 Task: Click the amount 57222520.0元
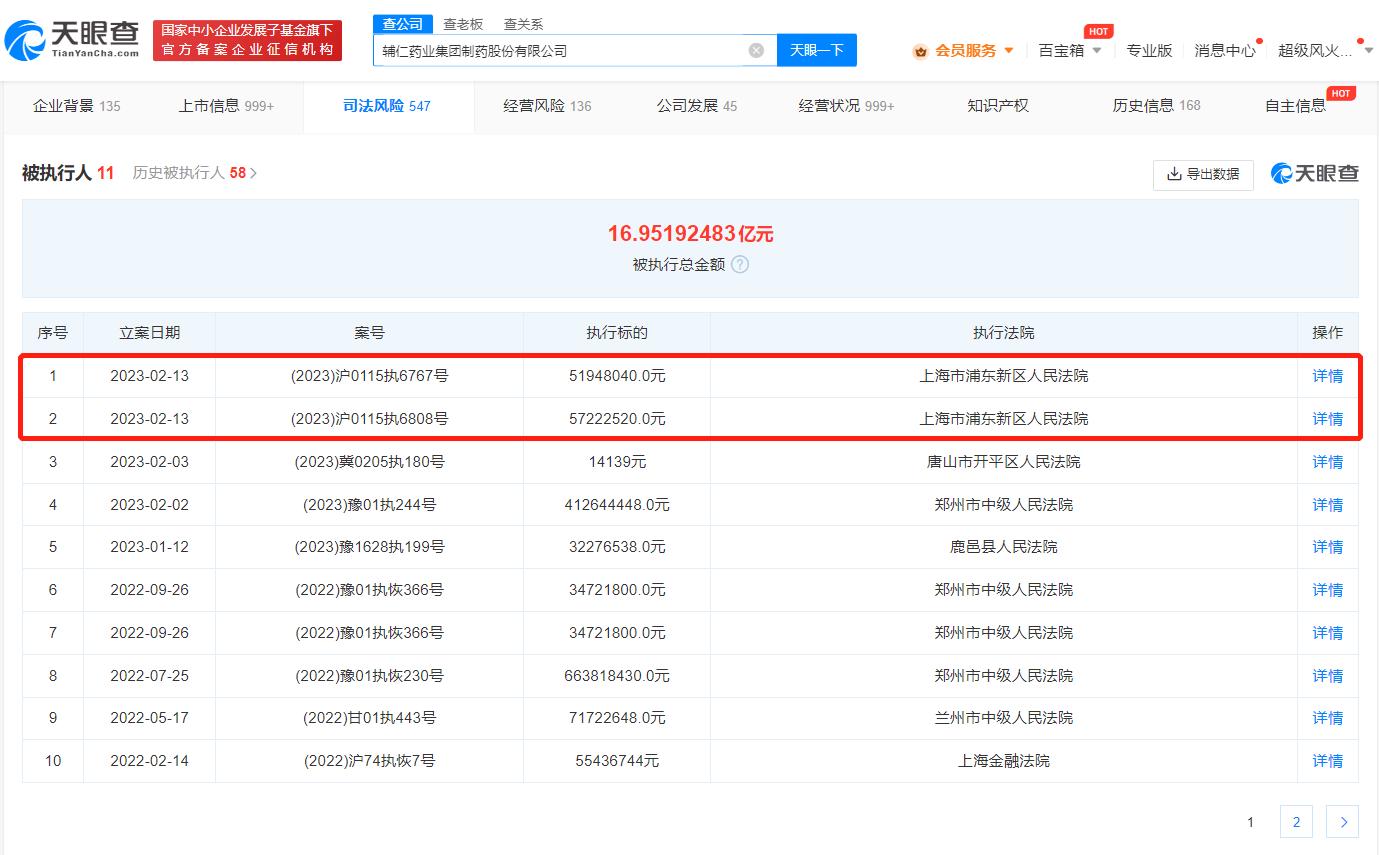[x=617, y=419]
